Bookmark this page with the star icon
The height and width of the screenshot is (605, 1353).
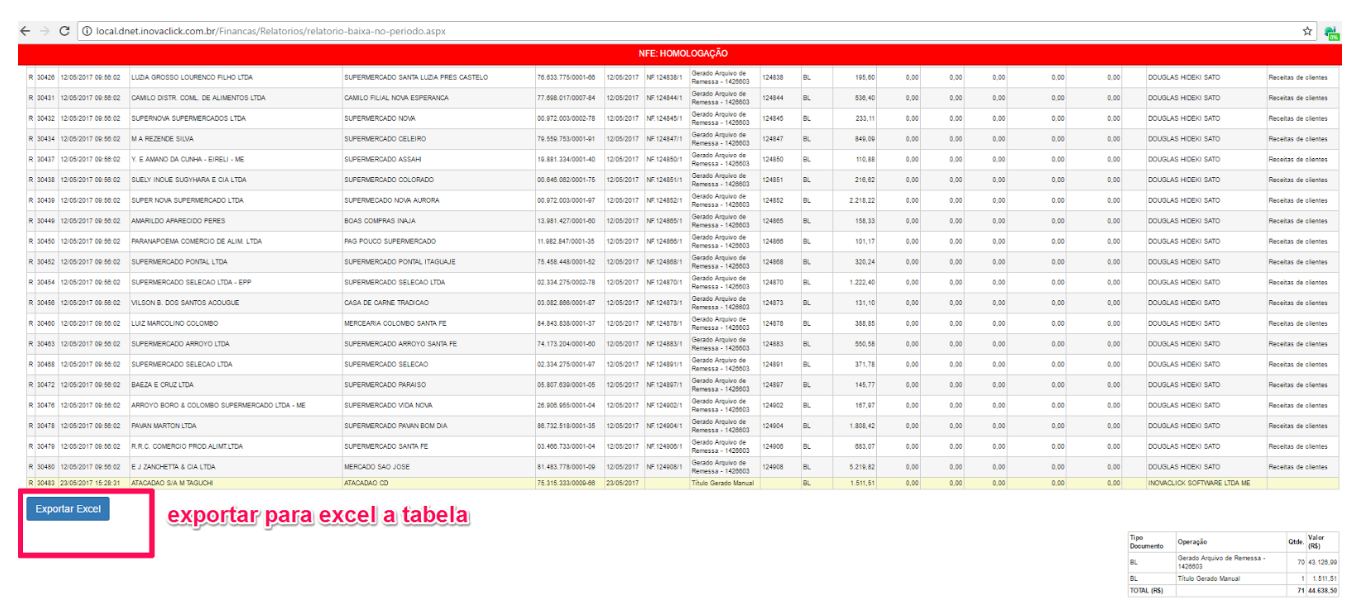click(x=1307, y=31)
